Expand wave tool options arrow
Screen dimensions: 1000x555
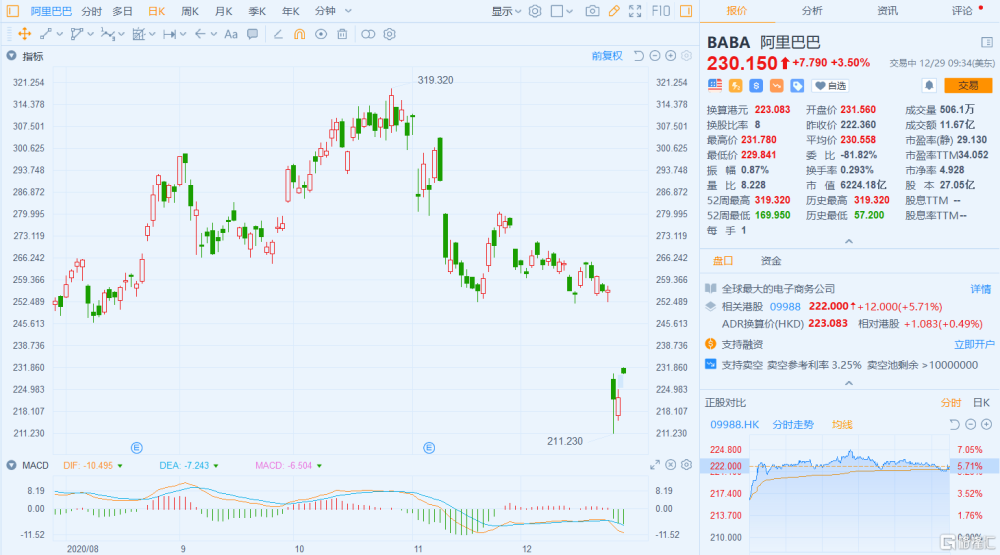[121, 34]
